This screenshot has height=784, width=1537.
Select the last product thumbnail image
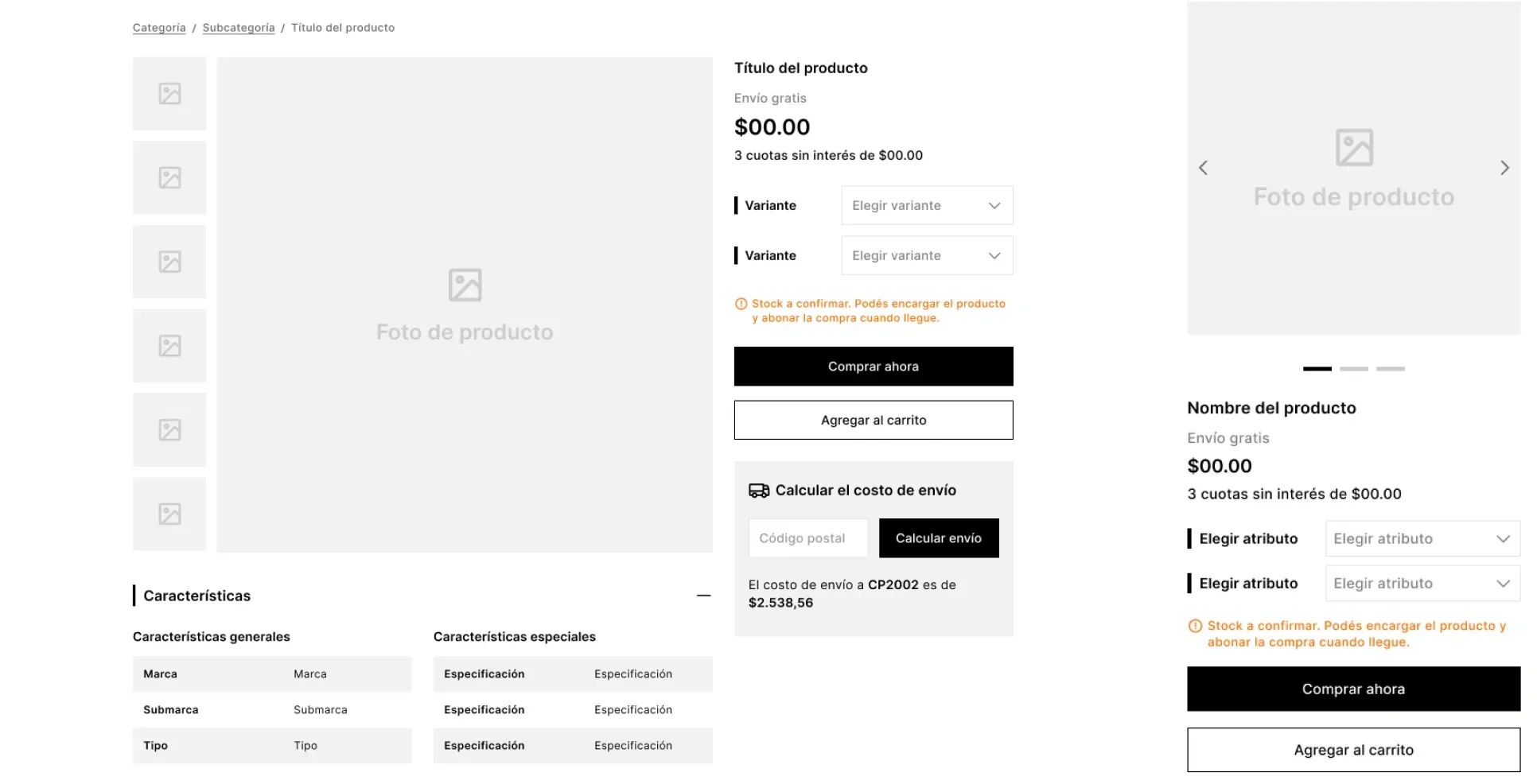[x=169, y=514]
